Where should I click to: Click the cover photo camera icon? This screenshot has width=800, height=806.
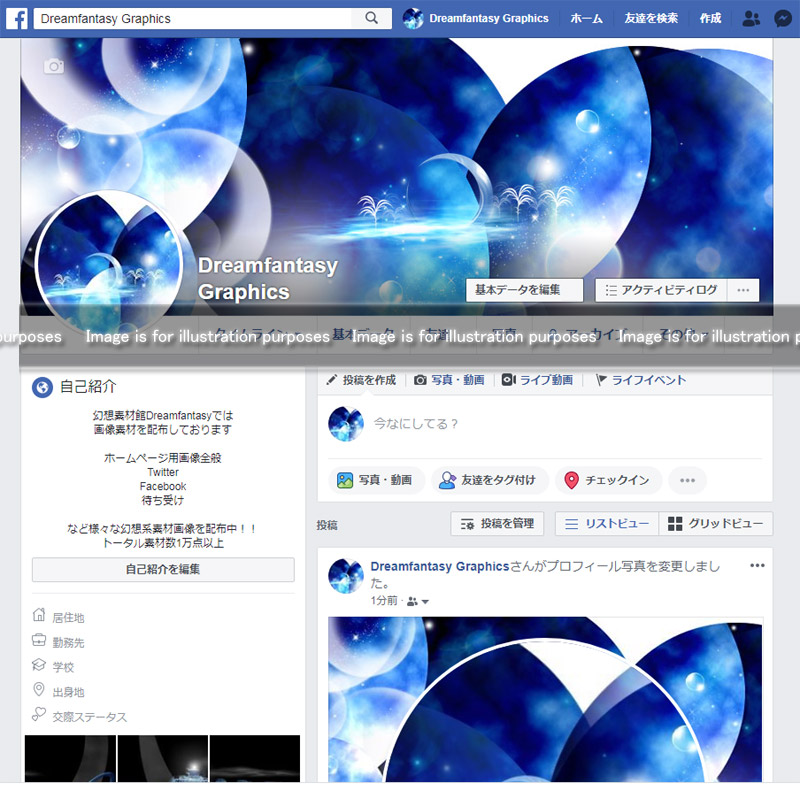[x=53, y=66]
